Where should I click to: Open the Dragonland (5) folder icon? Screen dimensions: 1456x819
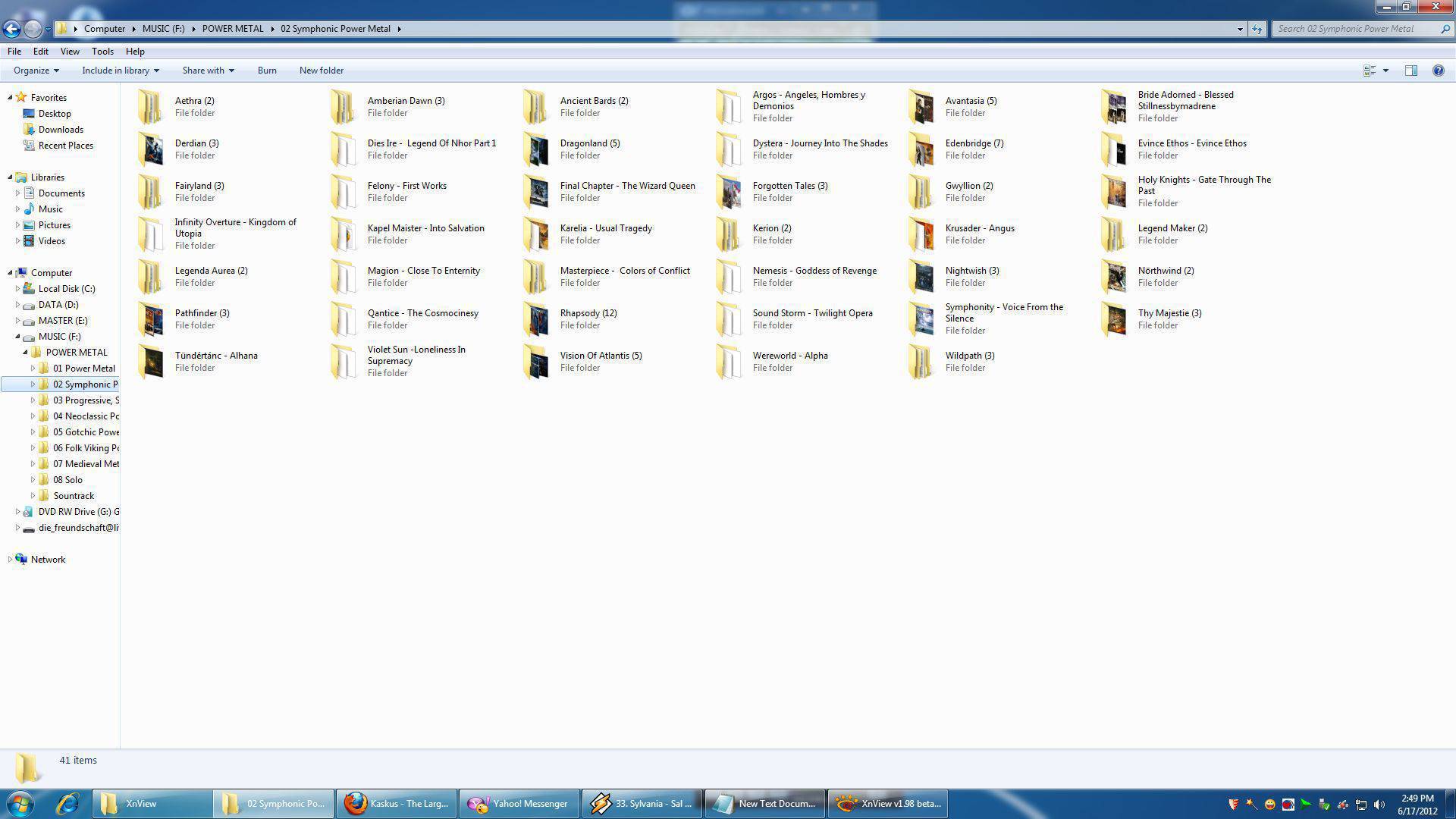536,149
